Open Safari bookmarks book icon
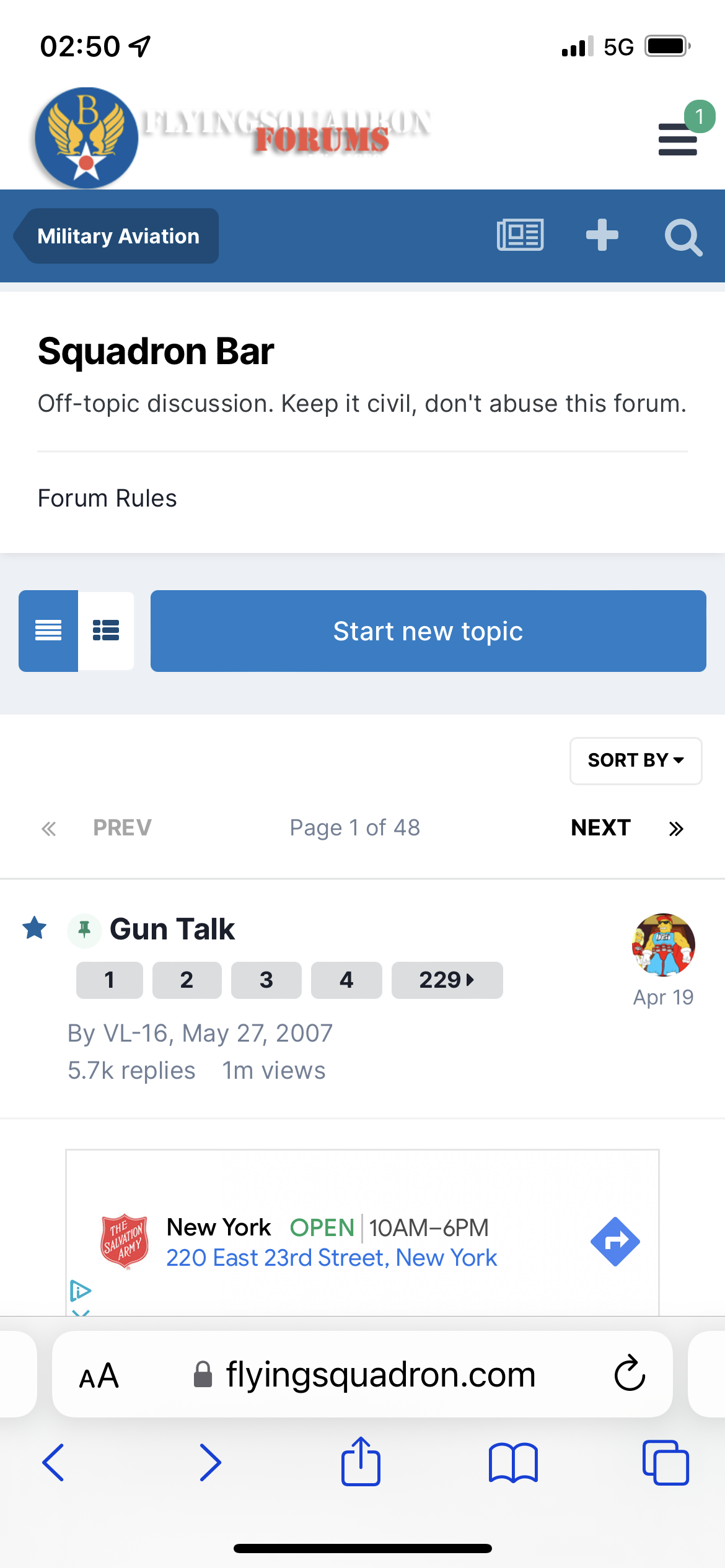Screen dimensions: 725x1568 pyautogui.click(x=513, y=1463)
